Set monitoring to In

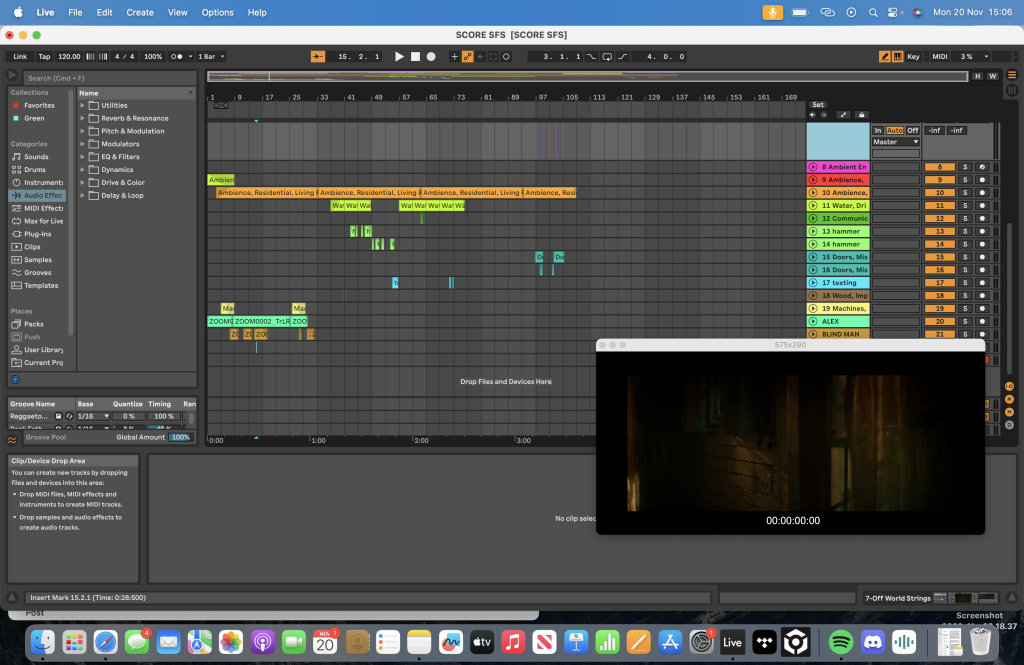tap(878, 131)
